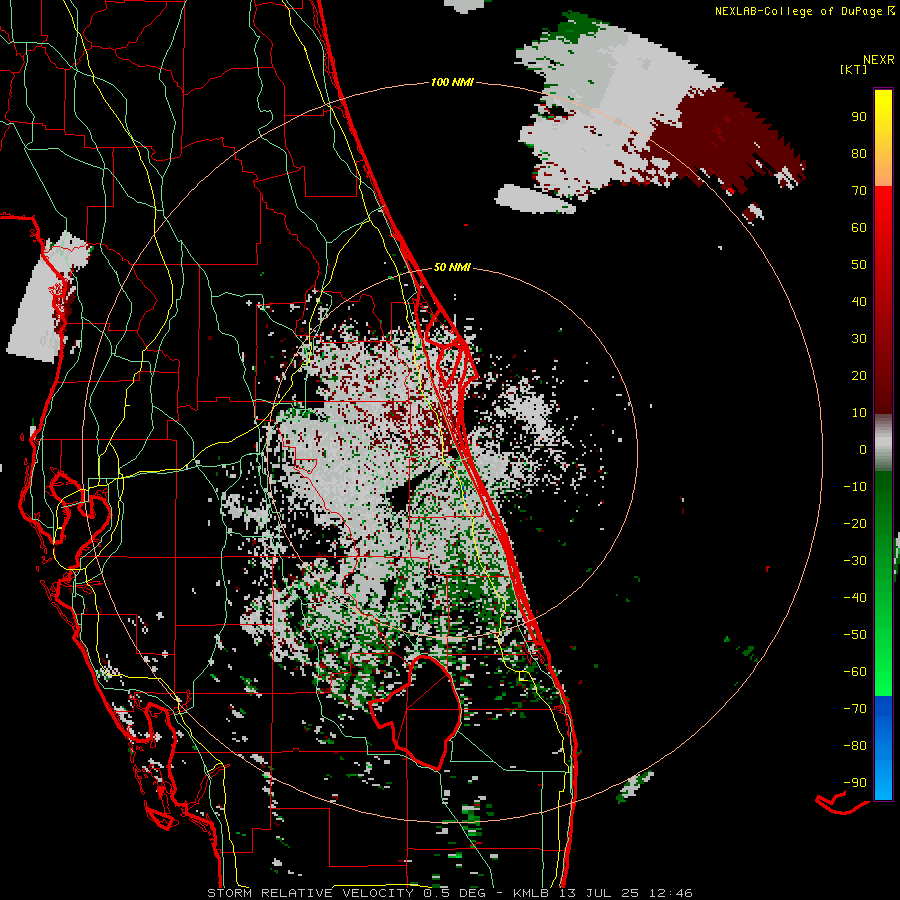Click the [KT] units label
This screenshot has height=900, width=900.
click(x=853, y=69)
